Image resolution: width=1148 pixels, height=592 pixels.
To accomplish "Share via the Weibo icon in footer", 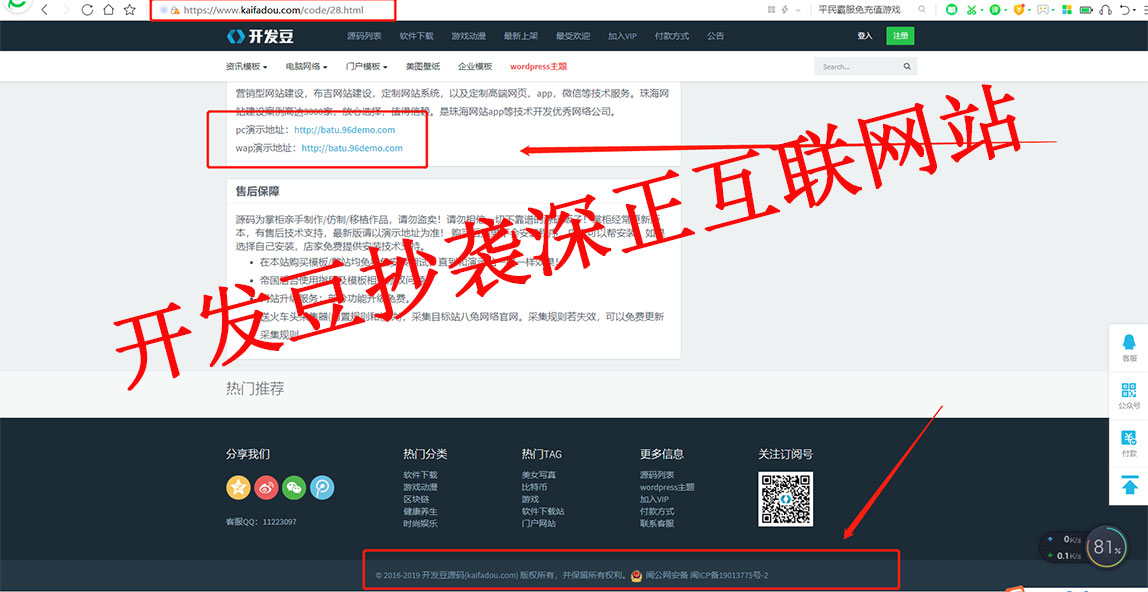I will click(x=266, y=488).
